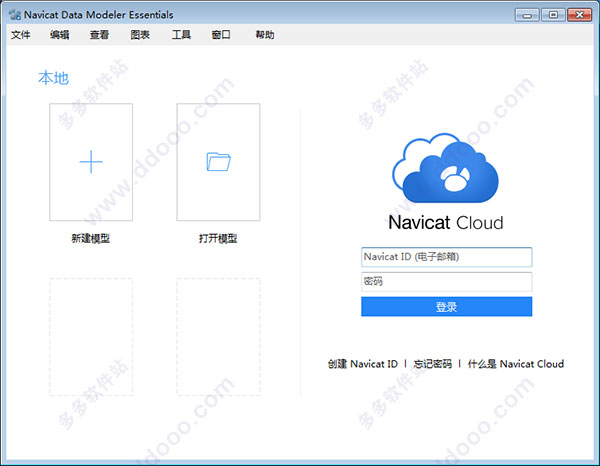Click the Navicat app icon in title bar

15,15
